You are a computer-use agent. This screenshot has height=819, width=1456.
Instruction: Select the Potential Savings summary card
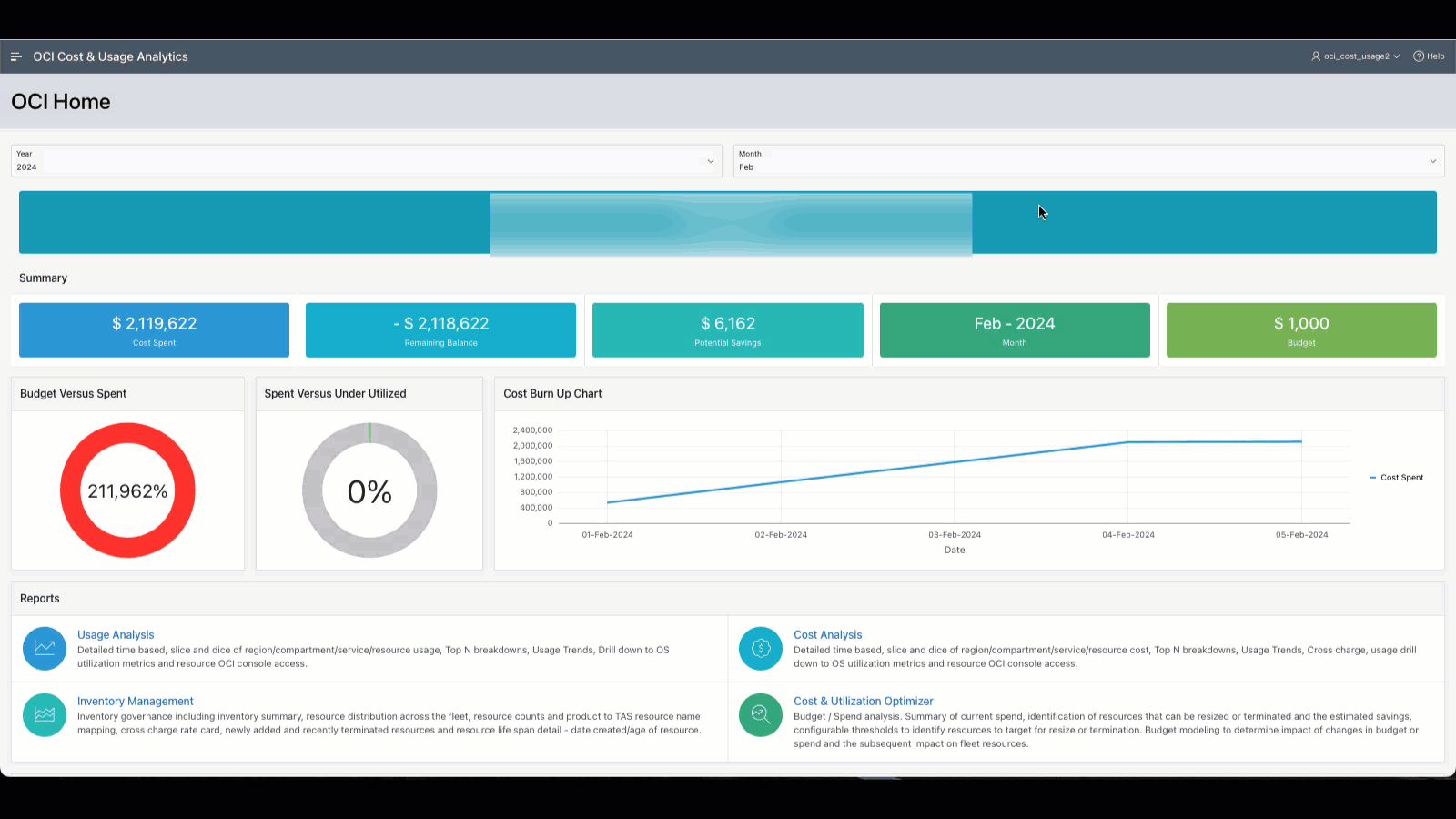pyautogui.click(x=727, y=329)
